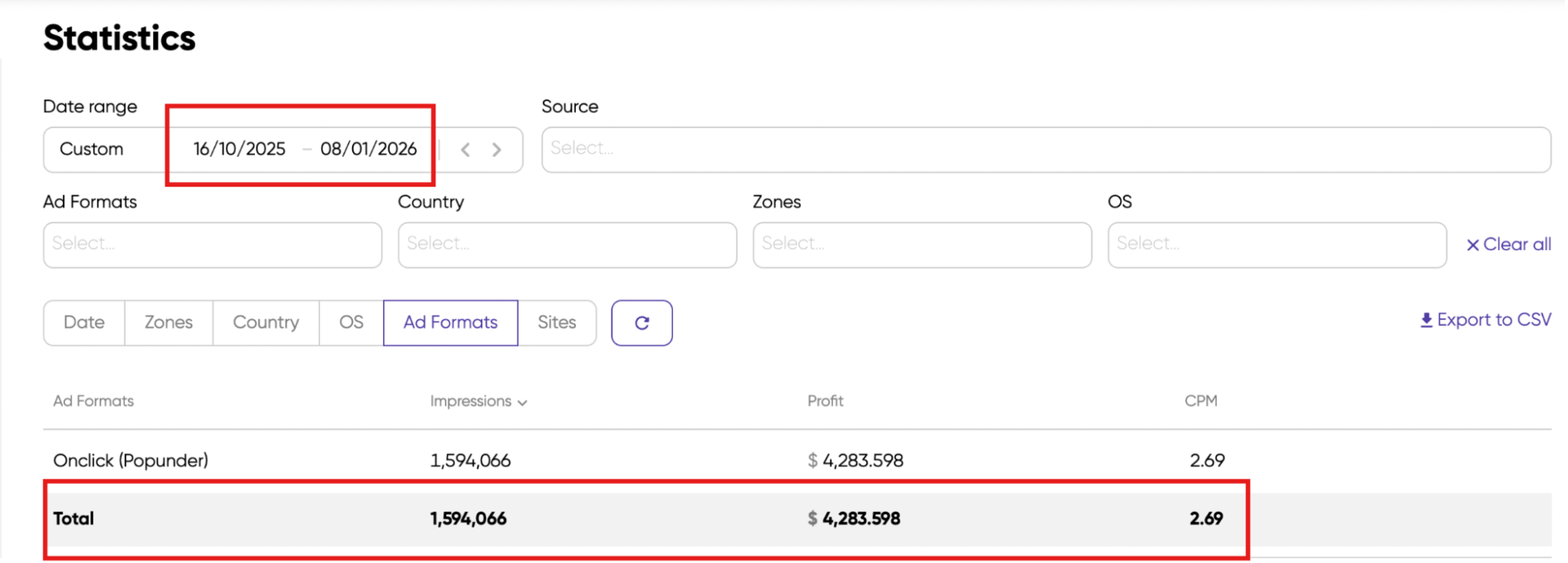Expand the Ad Formats filter dropdown
The height and width of the screenshot is (563, 1568).
(x=212, y=245)
